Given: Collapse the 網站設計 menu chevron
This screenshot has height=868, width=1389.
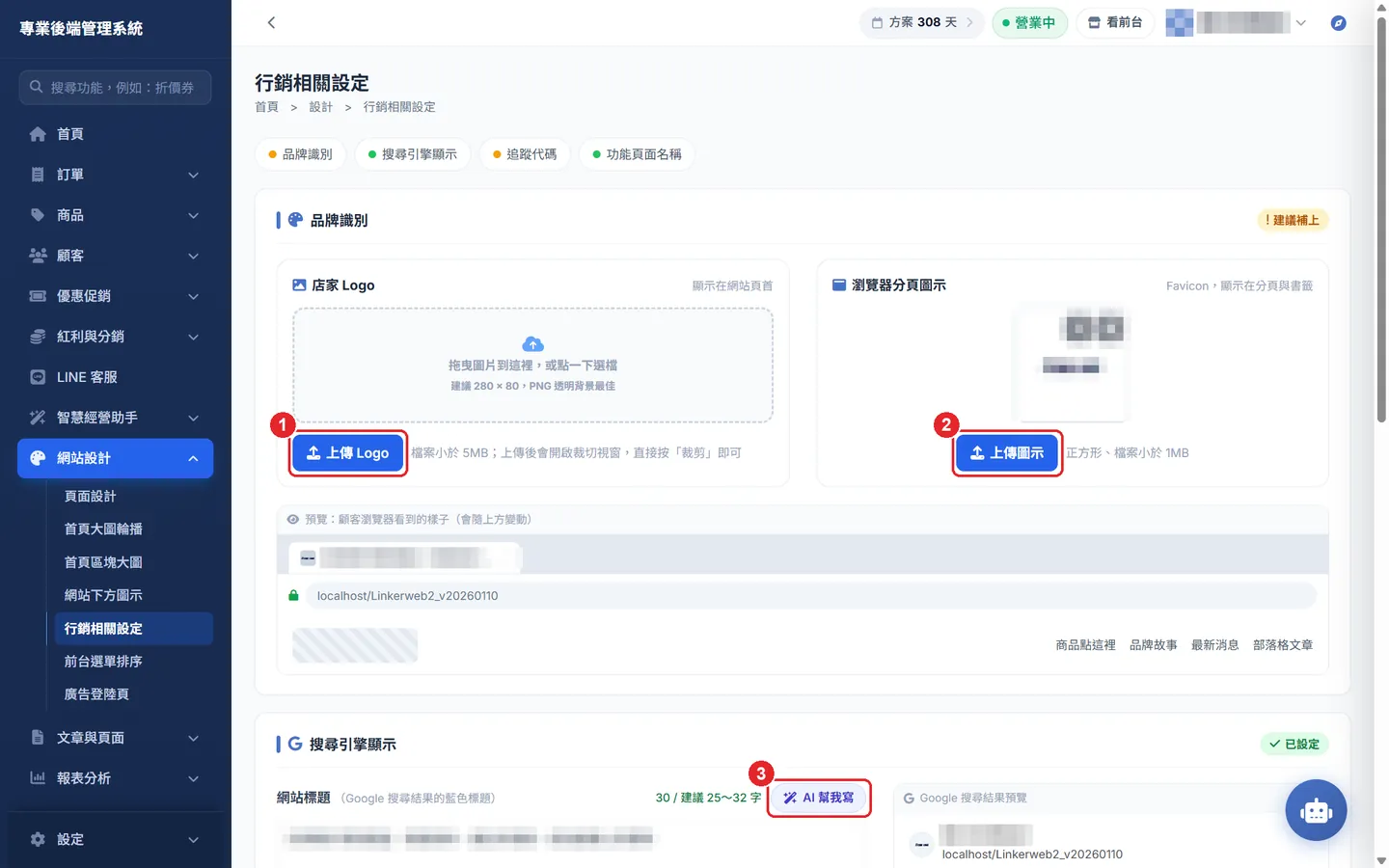Looking at the screenshot, I should [193, 458].
